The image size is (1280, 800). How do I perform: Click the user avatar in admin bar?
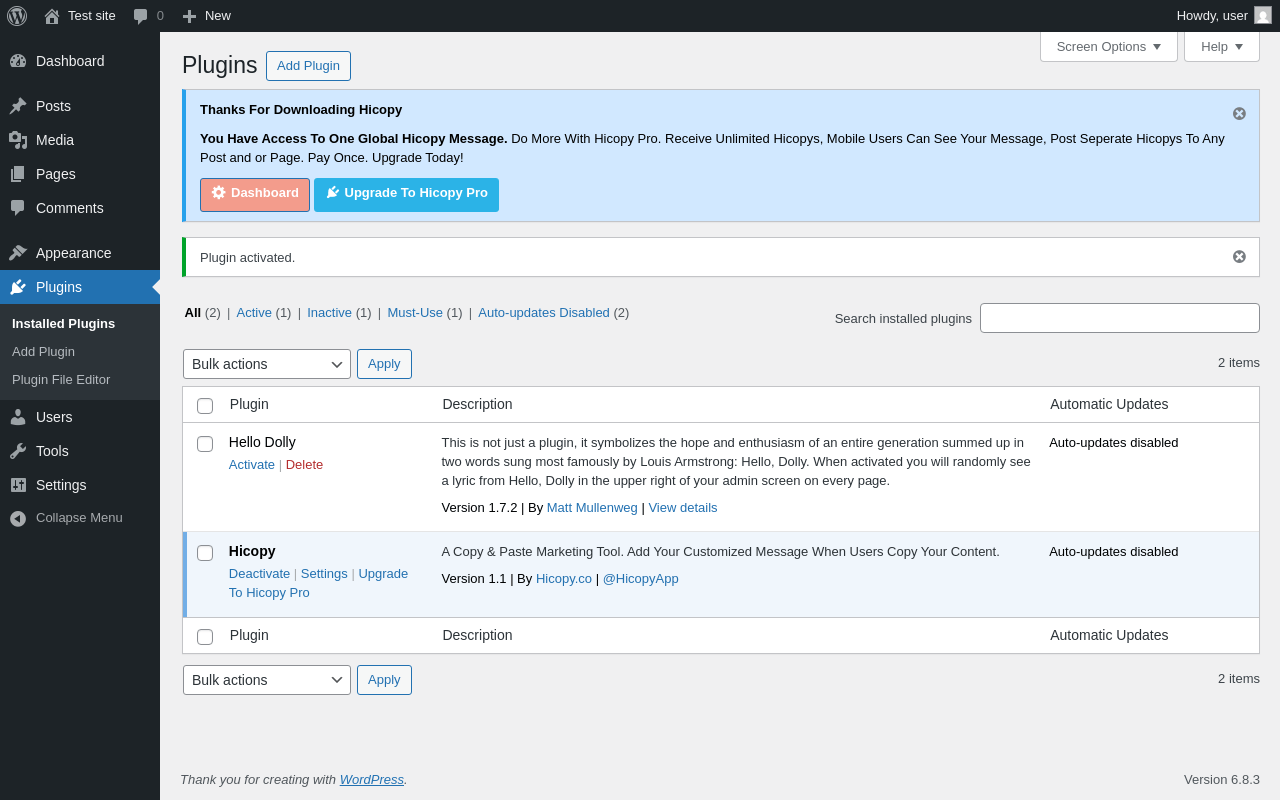click(1263, 15)
